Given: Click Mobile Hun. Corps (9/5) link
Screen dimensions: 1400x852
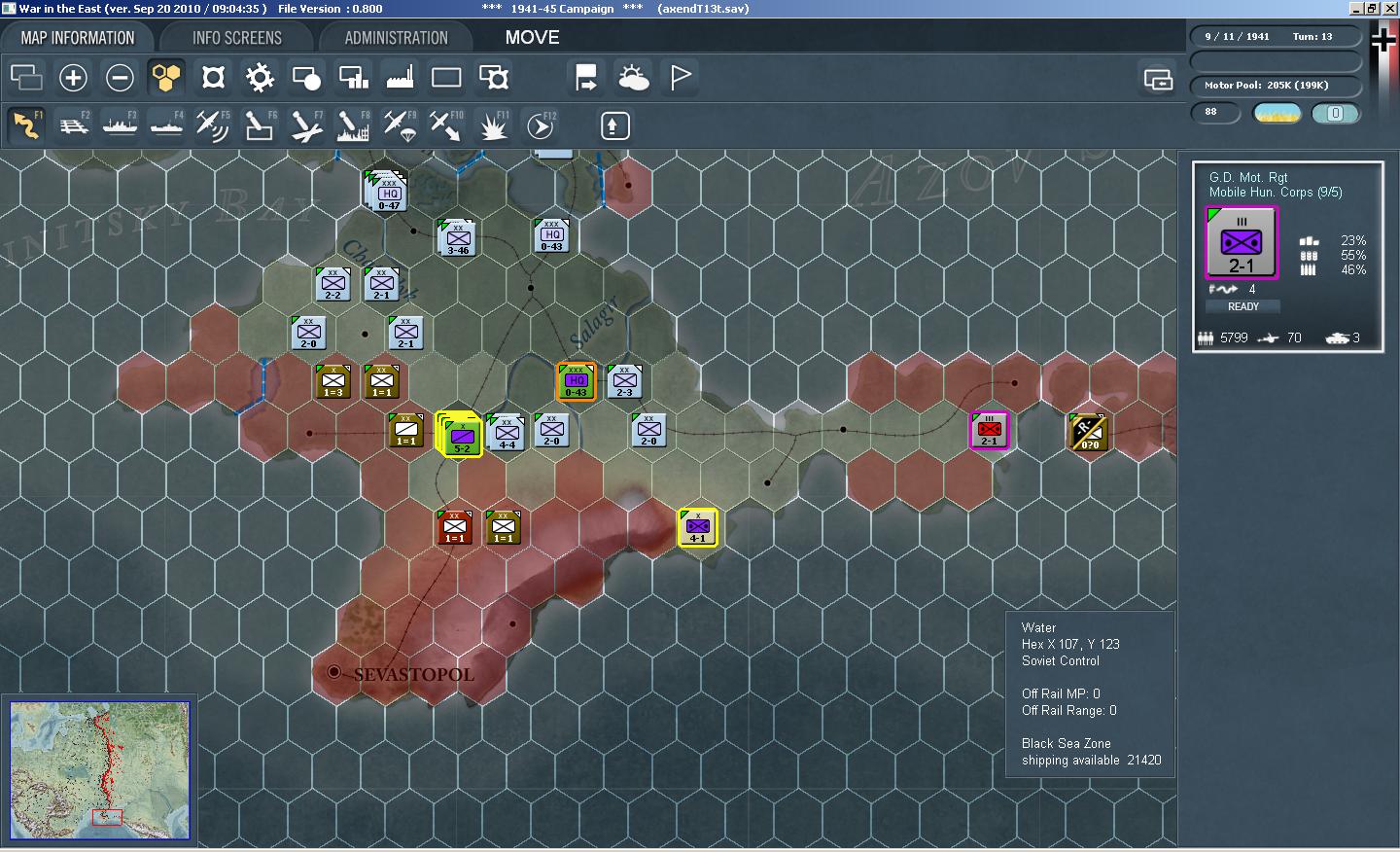Looking at the screenshot, I should pos(1276,193).
